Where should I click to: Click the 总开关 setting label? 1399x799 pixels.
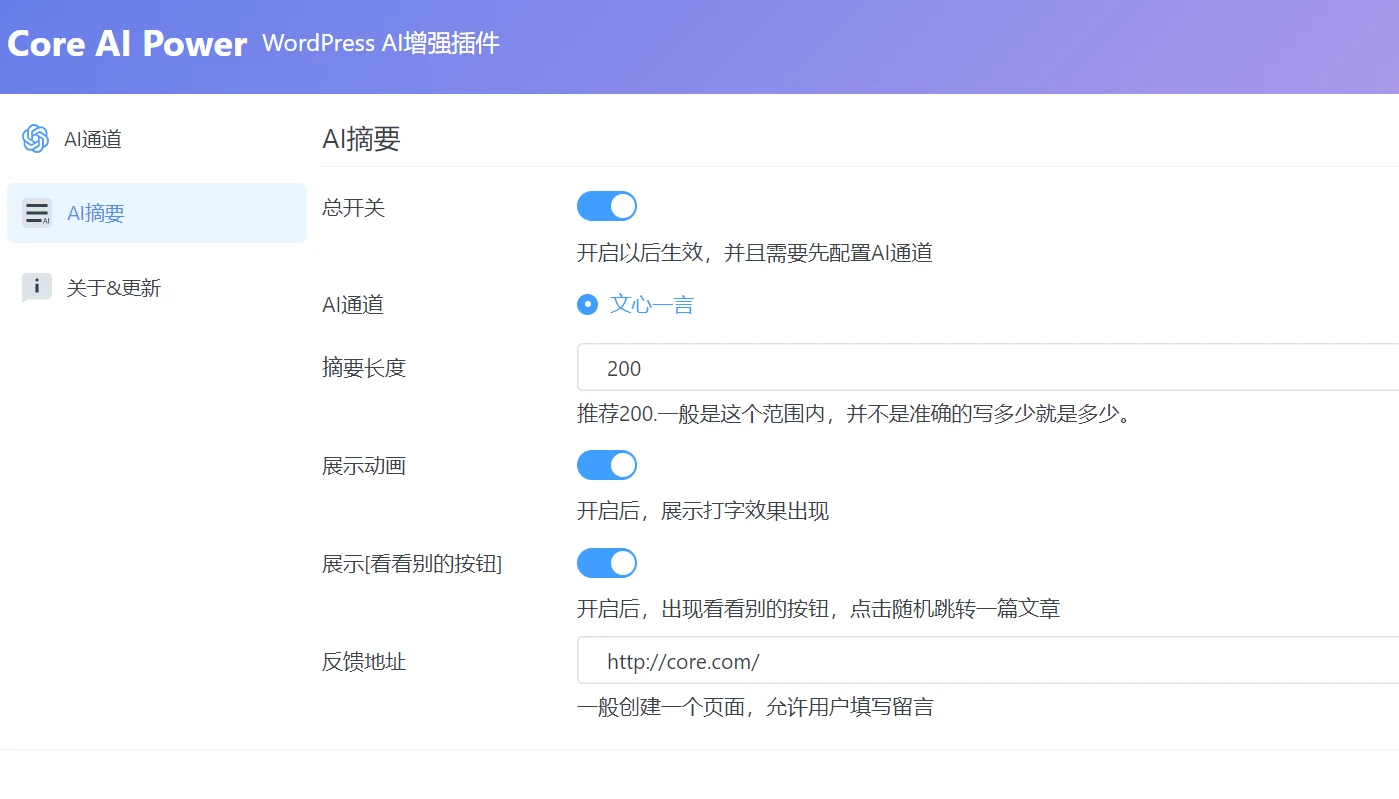tap(351, 206)
